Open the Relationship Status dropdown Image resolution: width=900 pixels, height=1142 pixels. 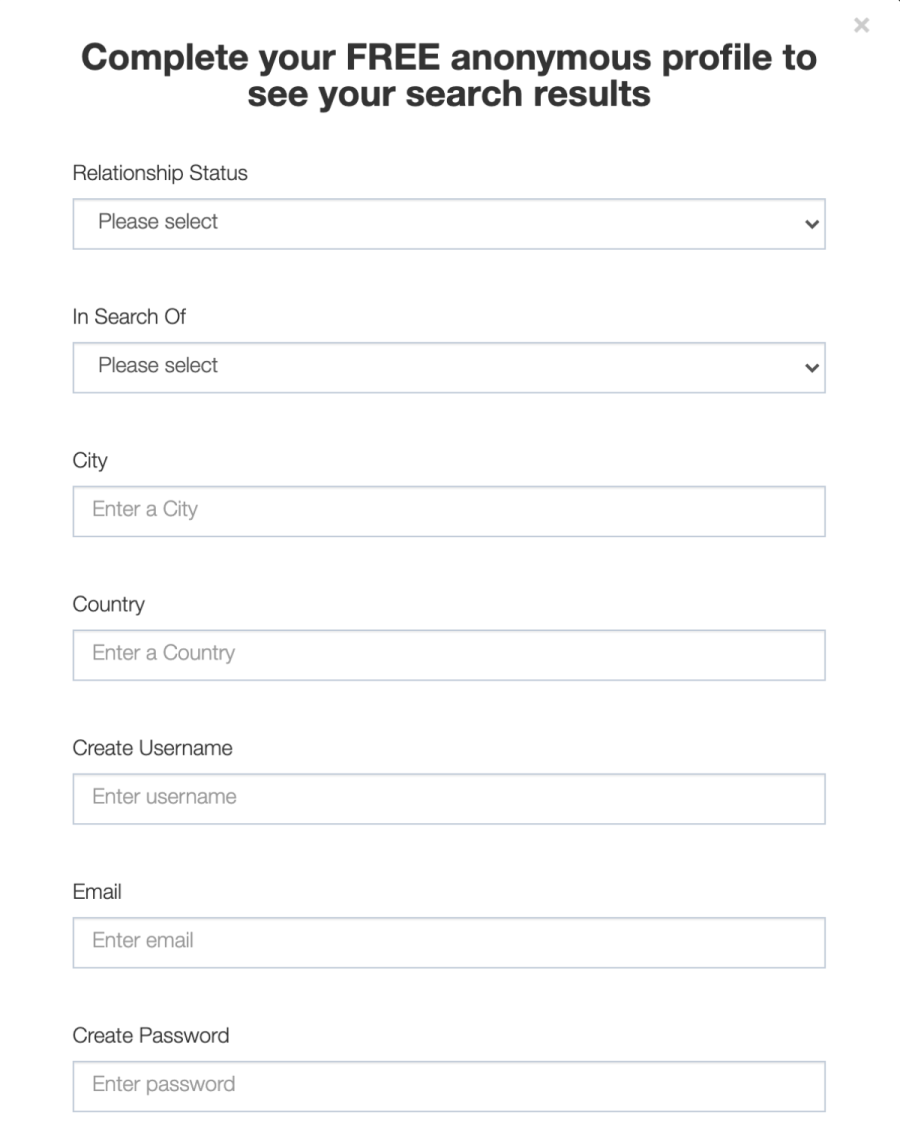(x=449, y=224)
